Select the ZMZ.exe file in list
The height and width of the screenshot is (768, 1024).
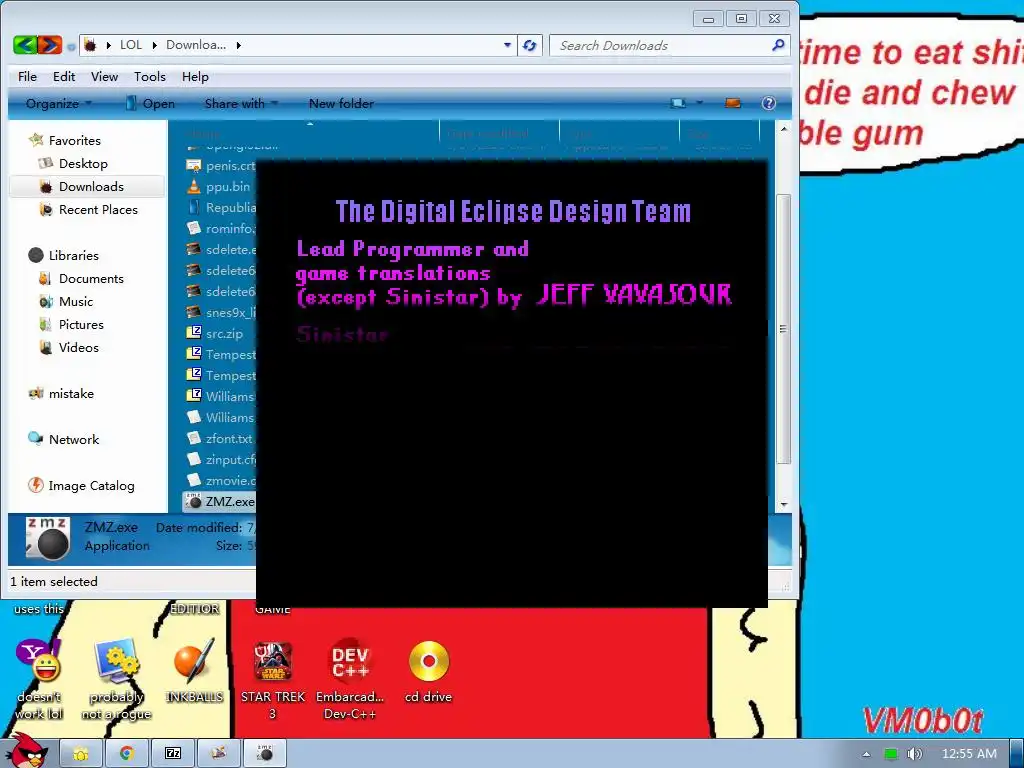(x=220, y=502)
